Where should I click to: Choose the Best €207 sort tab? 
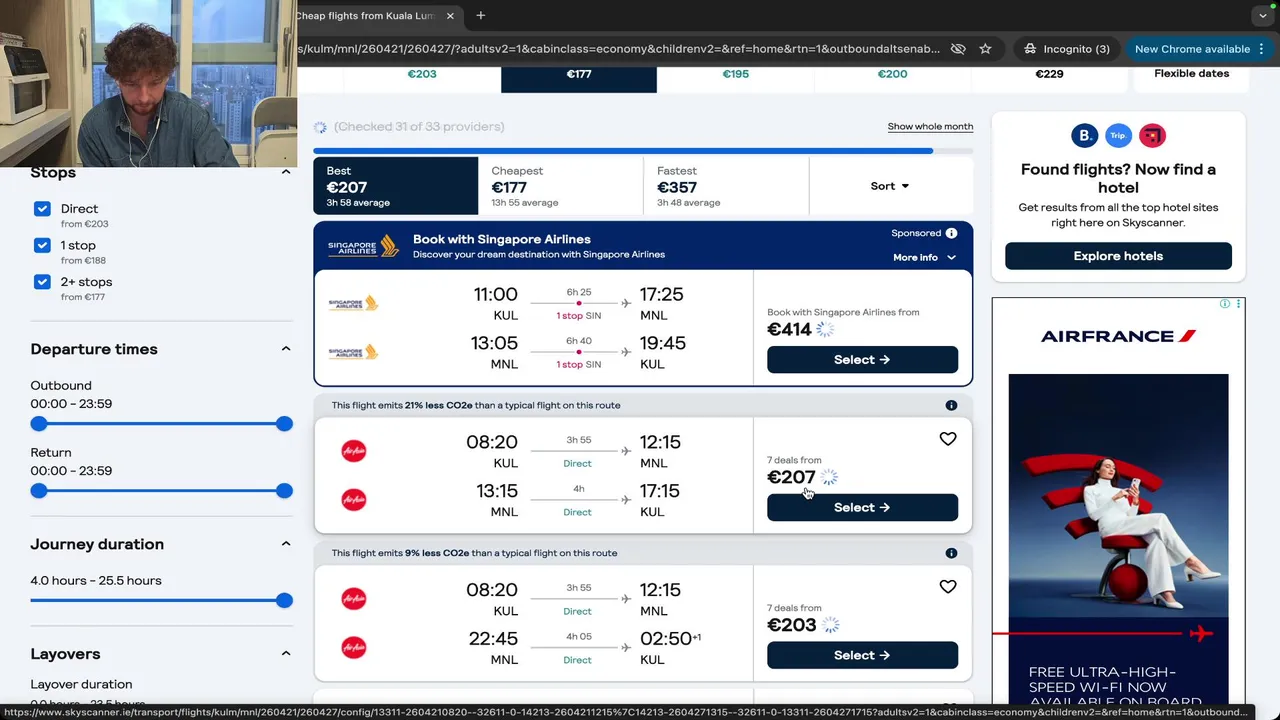click(396, 186)
